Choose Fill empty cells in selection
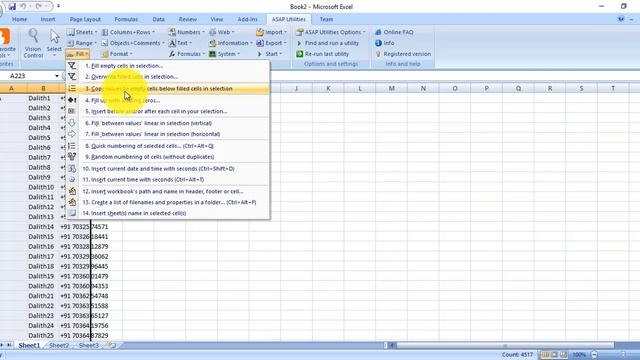This screenshot has width=640, height=360. [x=167, y=66]
